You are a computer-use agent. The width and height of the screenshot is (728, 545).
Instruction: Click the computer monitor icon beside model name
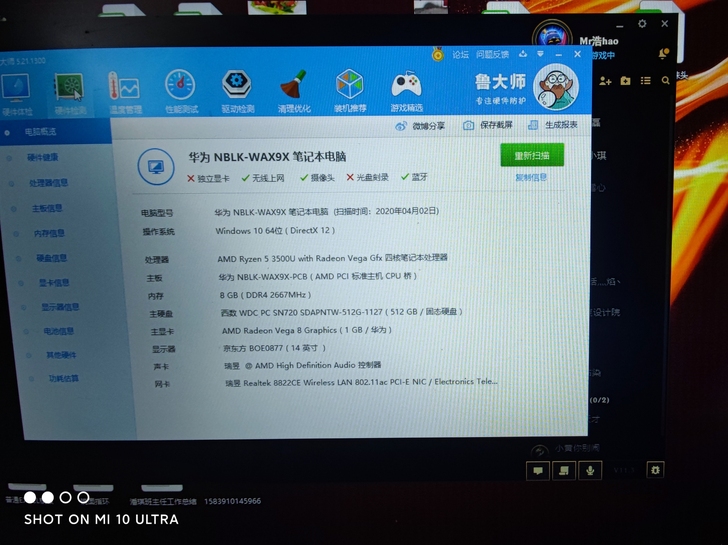tap(156, 167)
